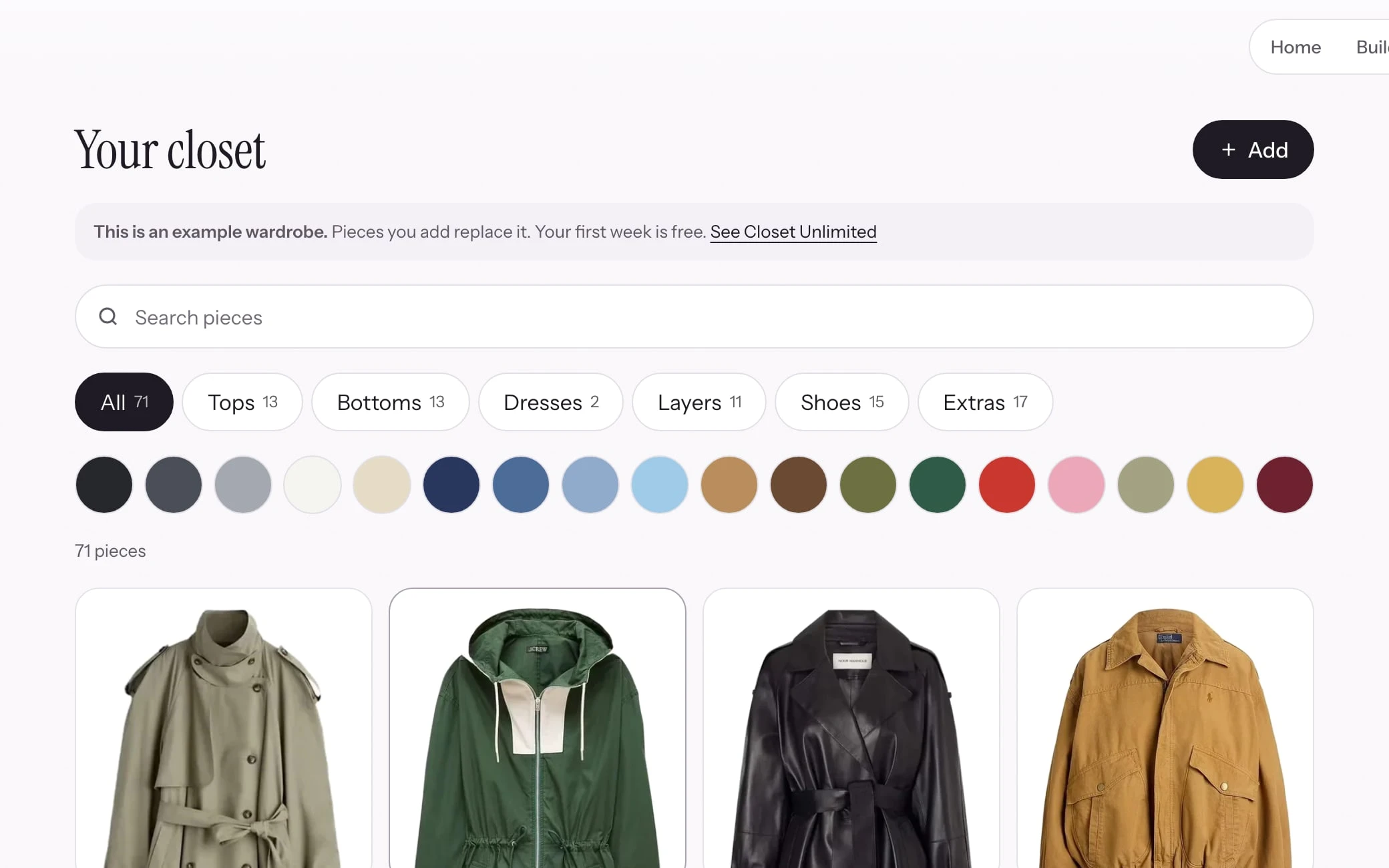Viewport: 1389px width, 868px height.
Task: Filter by cream beige swatch
Action: click(382, 485)
